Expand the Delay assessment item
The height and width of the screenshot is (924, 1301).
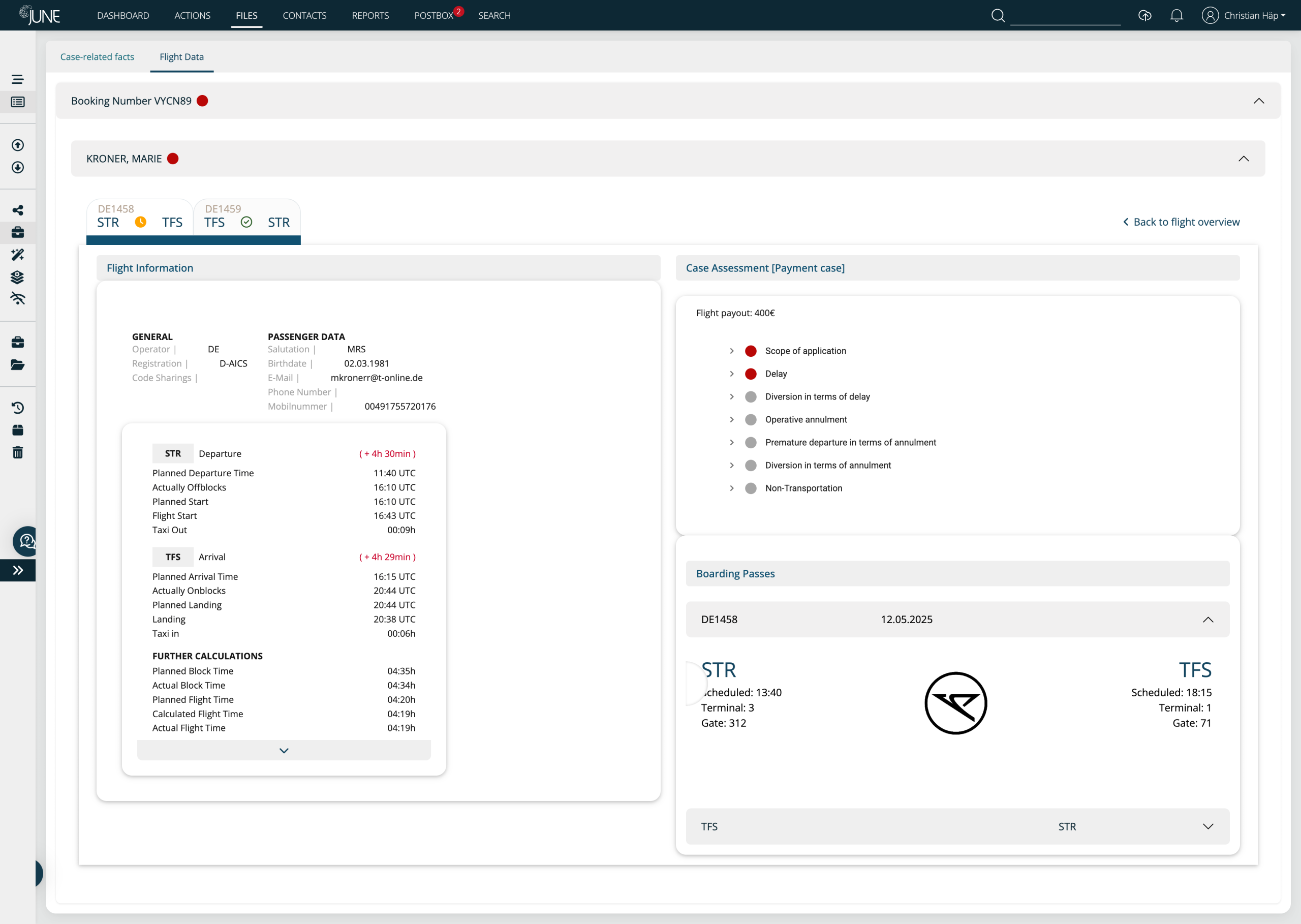coord(732,374)
